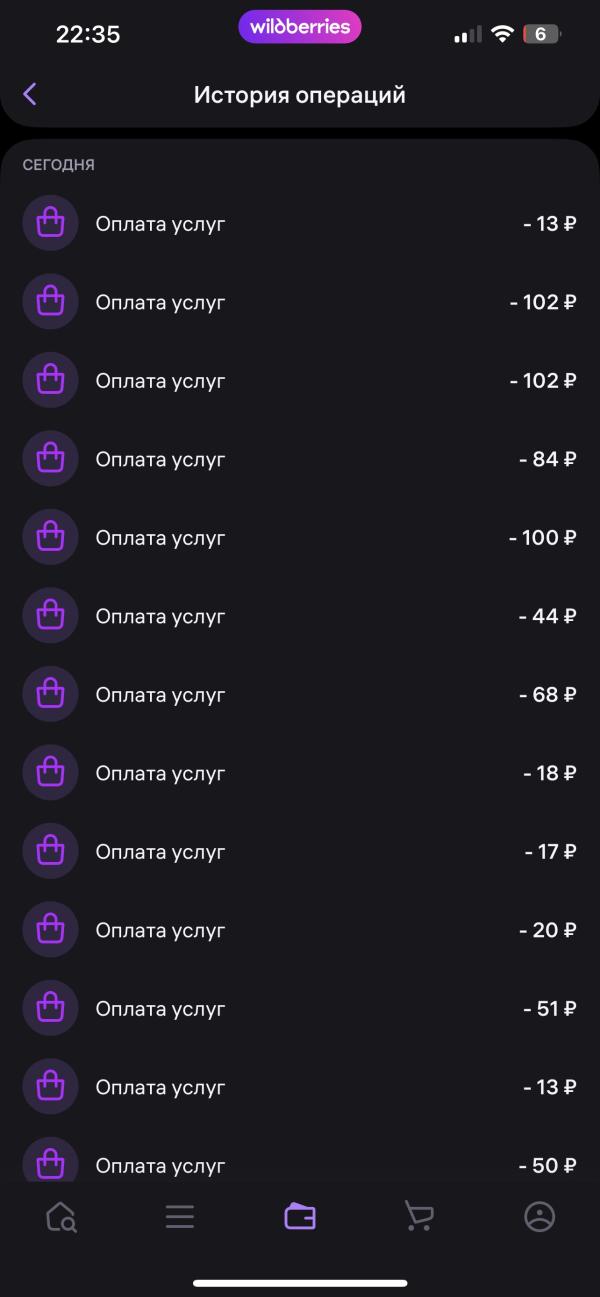Open the first 13 ₽ service payment entry
Image resolution: width=600 pixels, height=1297 pixels.
300,223
